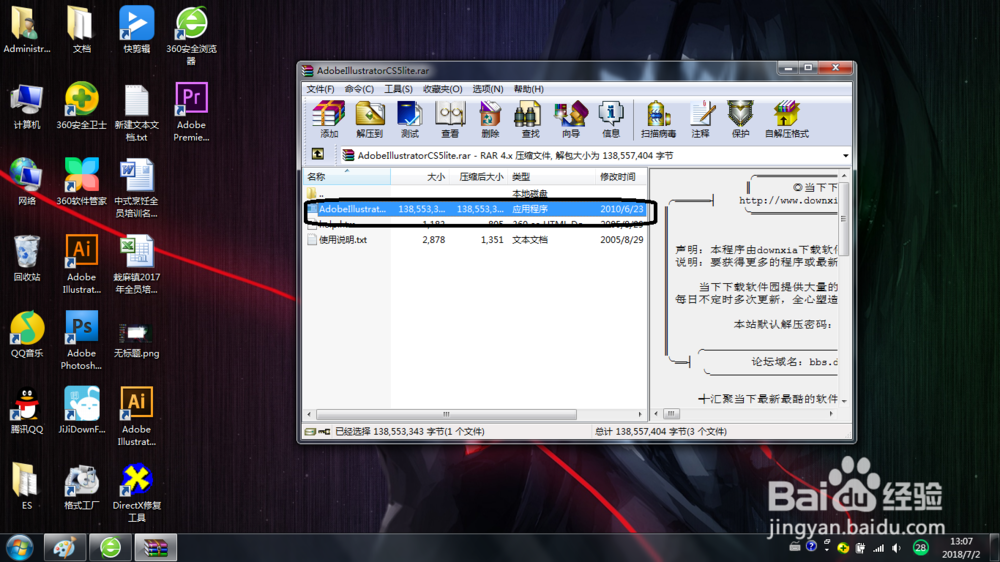This screenshot has height=562, width=1000.
Task: Launch Adobe Premiere desktop shortcut
Action: point(191,112)
